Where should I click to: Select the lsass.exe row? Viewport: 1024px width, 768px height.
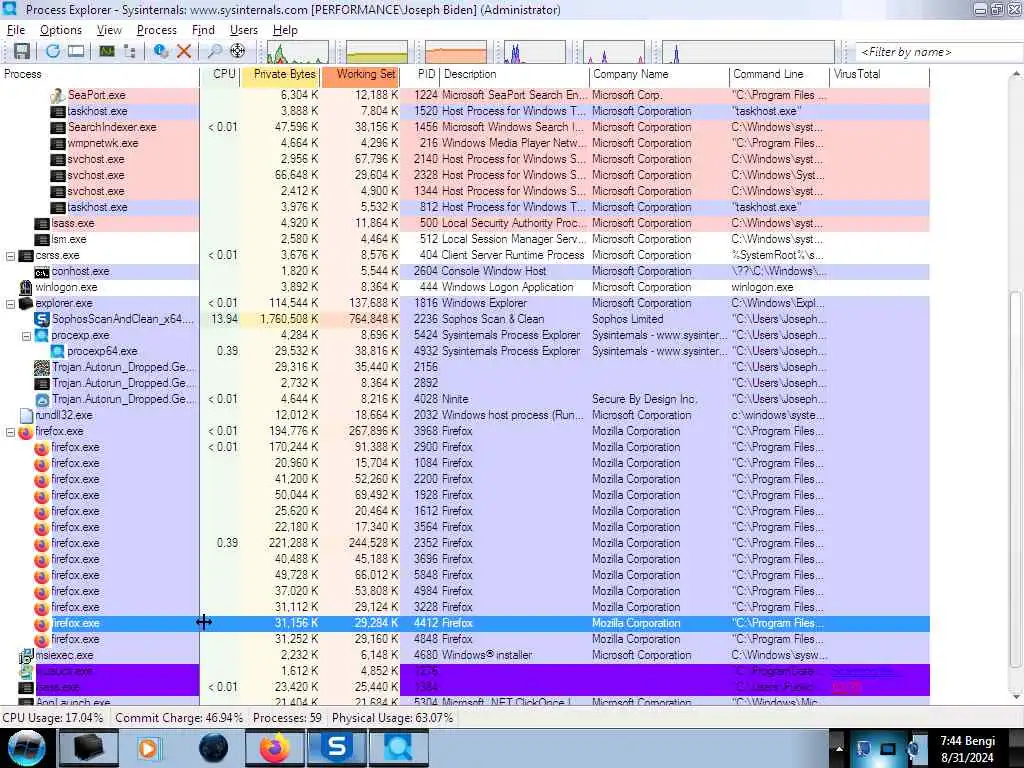(x=465, y=223)
